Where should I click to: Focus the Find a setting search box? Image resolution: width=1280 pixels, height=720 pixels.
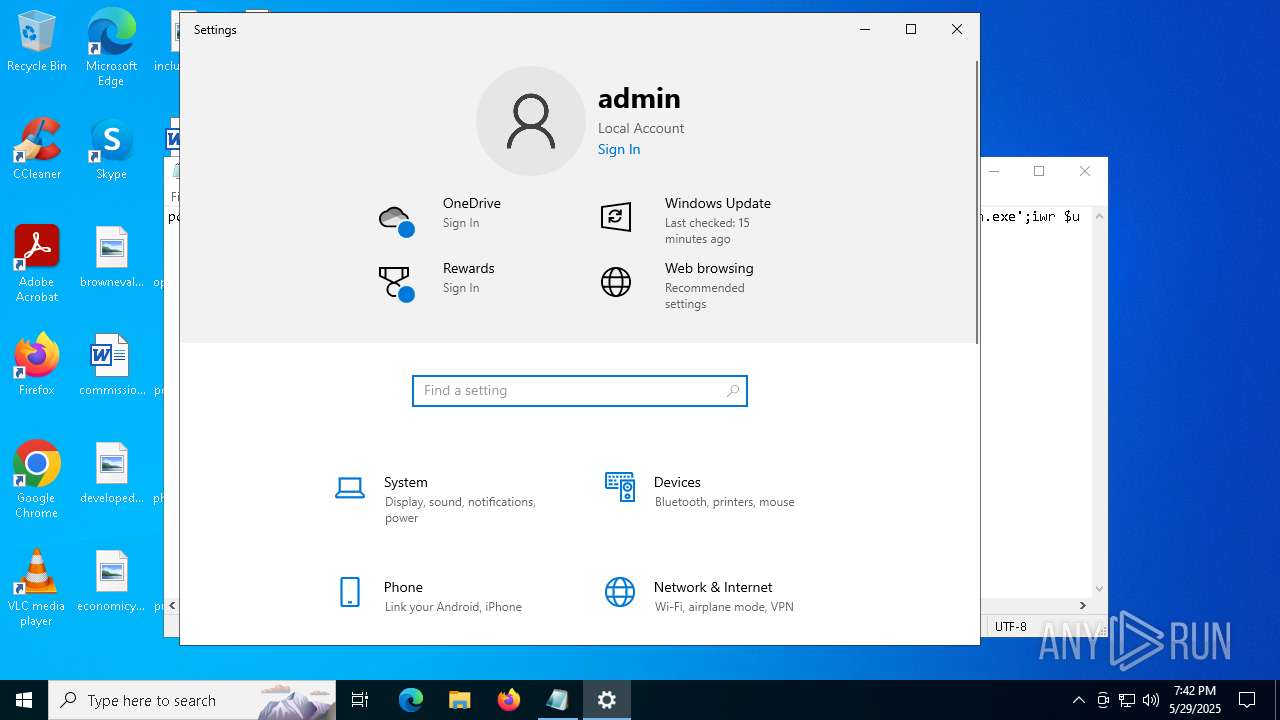[580, 391]
